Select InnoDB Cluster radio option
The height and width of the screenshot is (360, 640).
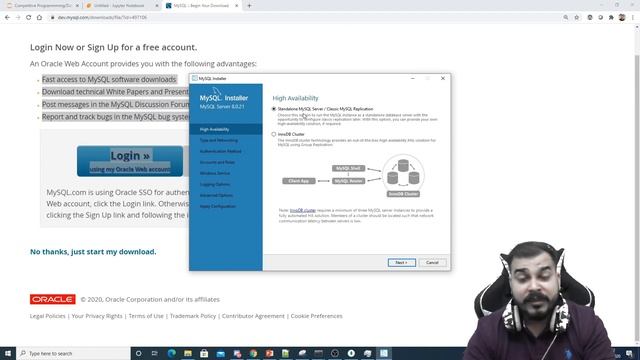273,134
